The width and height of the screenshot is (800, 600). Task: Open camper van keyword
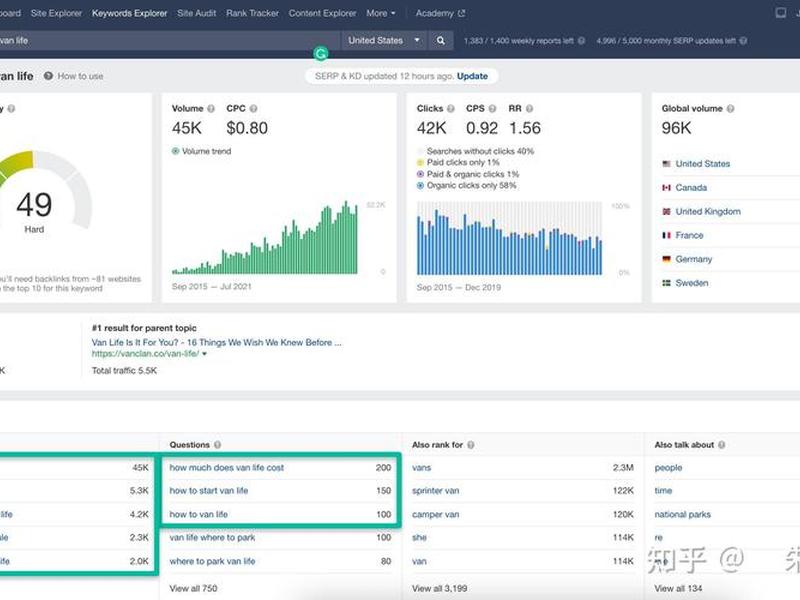435,514
